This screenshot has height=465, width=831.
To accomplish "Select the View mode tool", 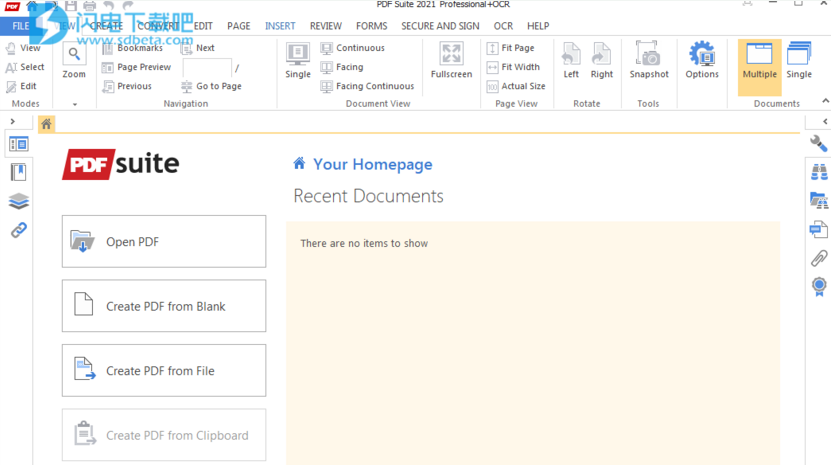I will point(23,48).
